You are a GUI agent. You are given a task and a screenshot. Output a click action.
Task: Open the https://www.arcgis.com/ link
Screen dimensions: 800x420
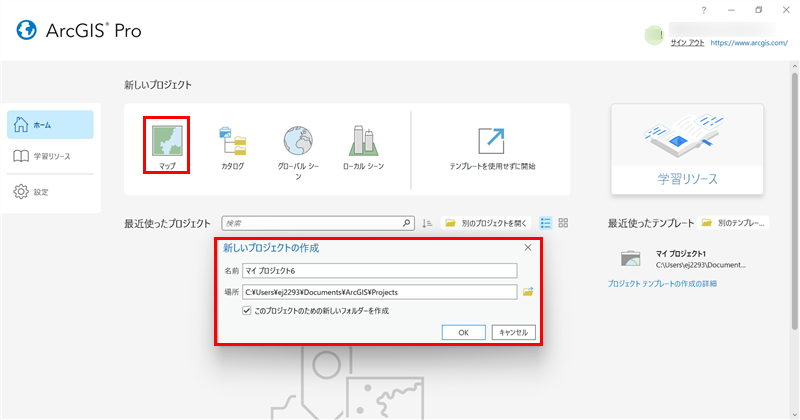click(x=749, y=43)
